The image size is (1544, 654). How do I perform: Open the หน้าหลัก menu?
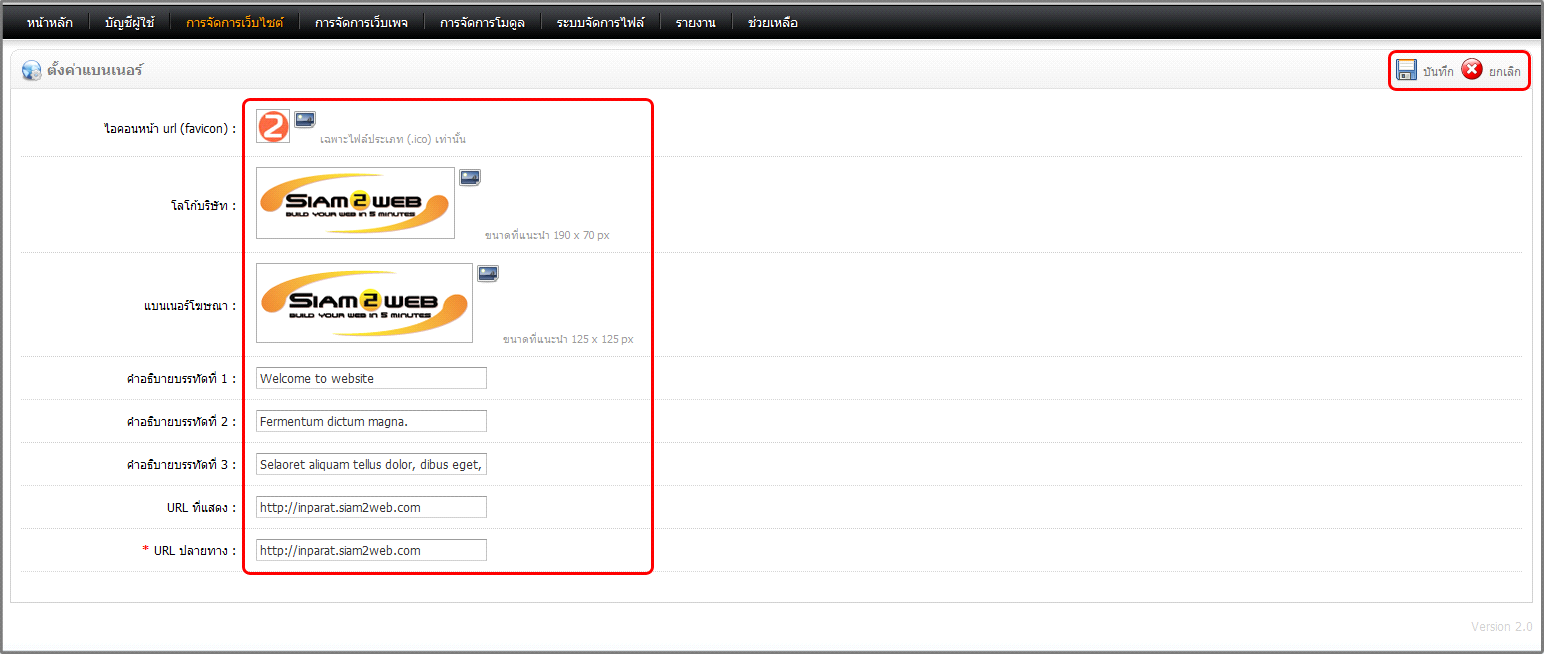[50, 22]
